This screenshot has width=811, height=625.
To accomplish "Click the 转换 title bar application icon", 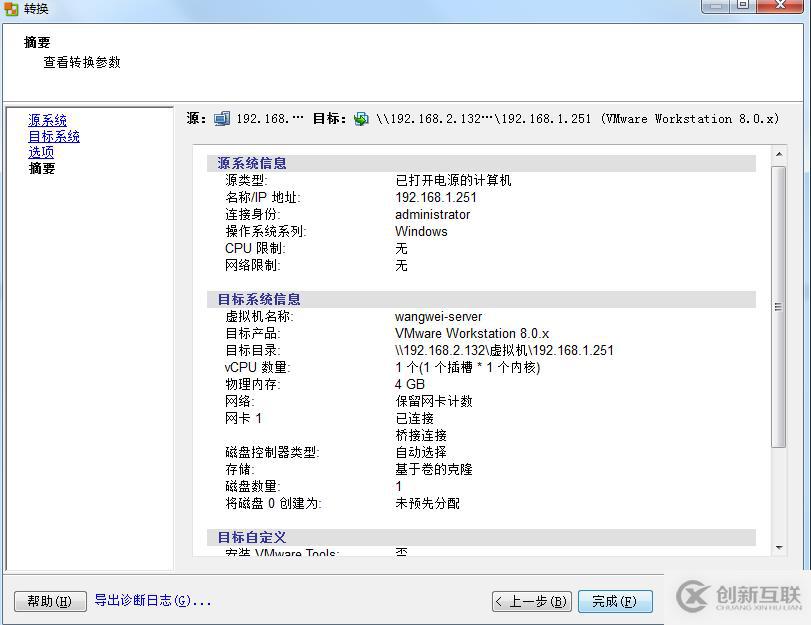I will (x=12, y=8).
